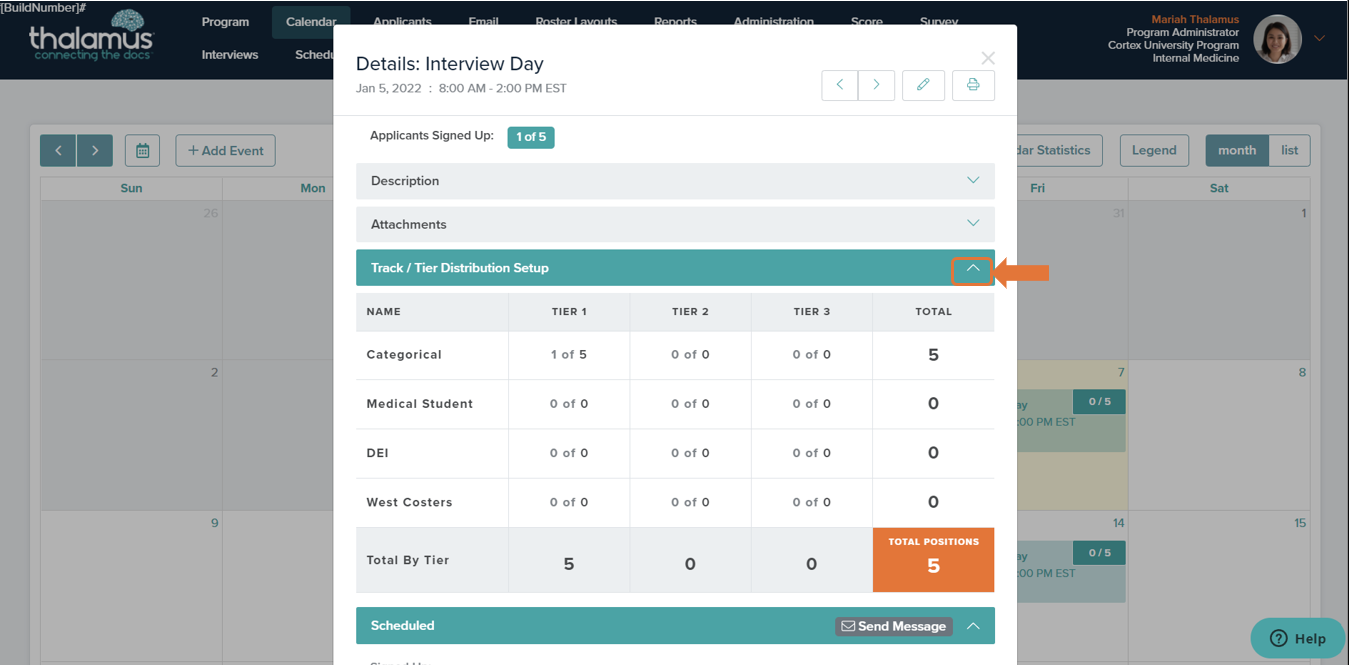This screenshot has height=665, width=1349.
Task: Click the 'Mariah Thalamus' user name
Action: pyautogui.click(x=1195, y=20)
